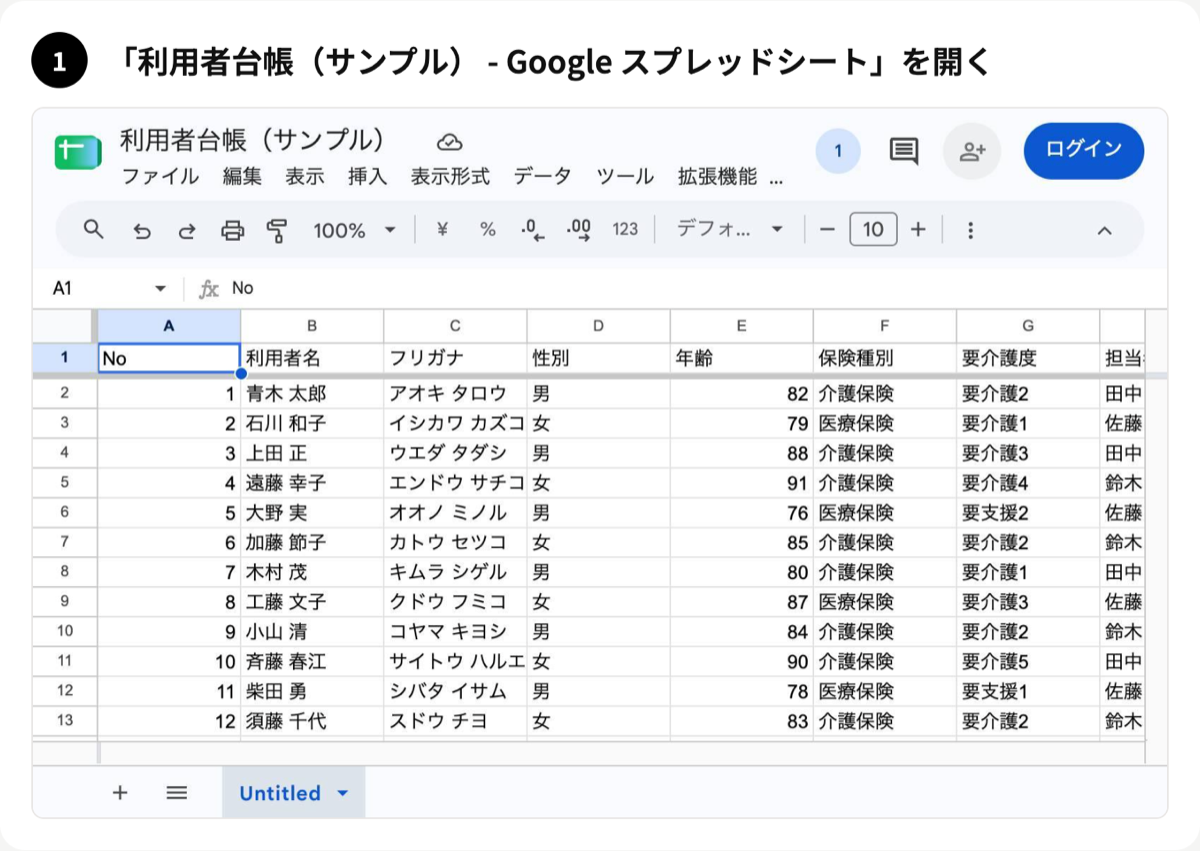The image size is (1200, 851).
Task: Click the fx function icon
Action: [x=209, y=288]
